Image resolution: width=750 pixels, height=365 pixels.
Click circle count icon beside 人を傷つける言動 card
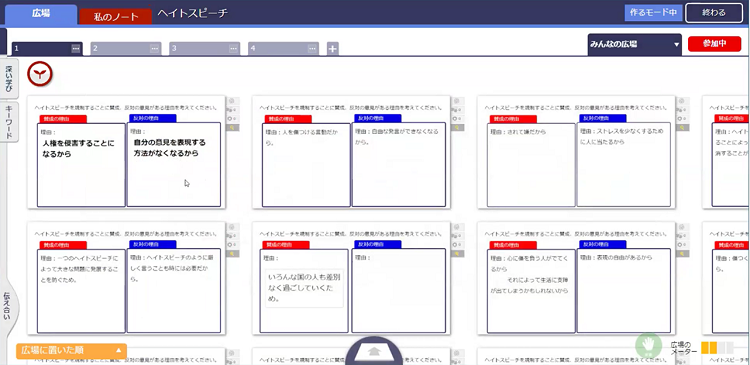[x=457, y=118]
